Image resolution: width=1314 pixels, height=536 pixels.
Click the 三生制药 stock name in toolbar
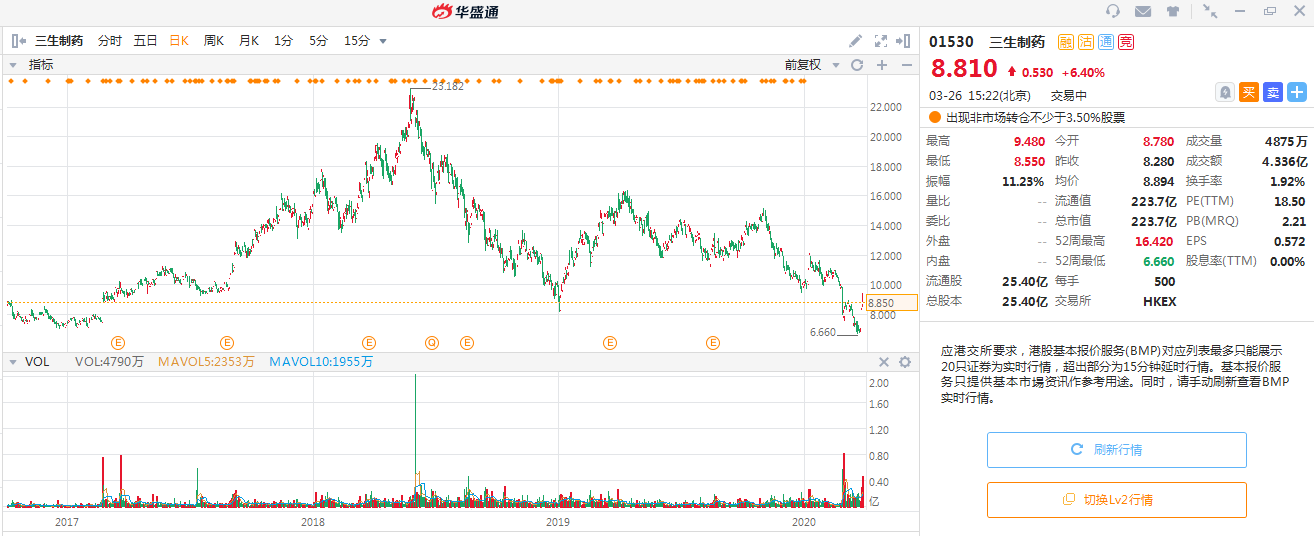click(59, 41)
